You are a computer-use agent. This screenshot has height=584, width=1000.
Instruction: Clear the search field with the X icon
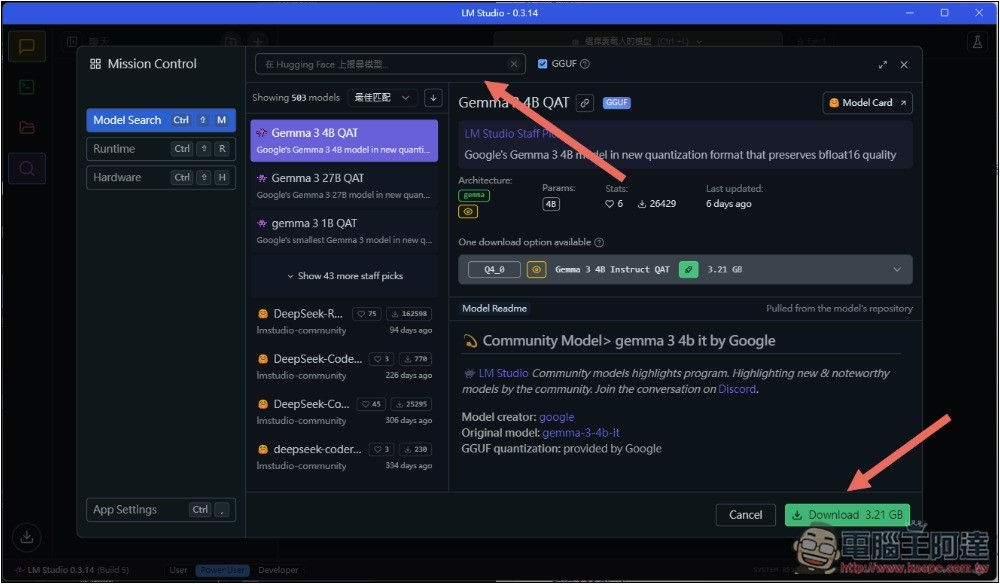pyautogui.click(x=514, y=64)
